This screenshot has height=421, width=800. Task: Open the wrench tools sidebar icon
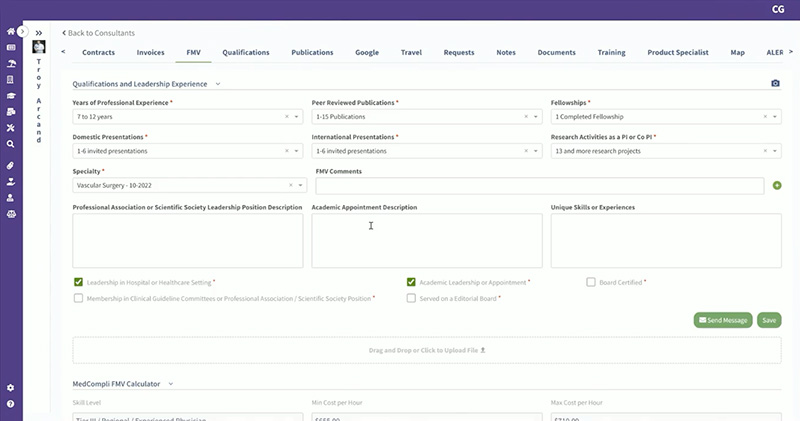click(10, 128)
